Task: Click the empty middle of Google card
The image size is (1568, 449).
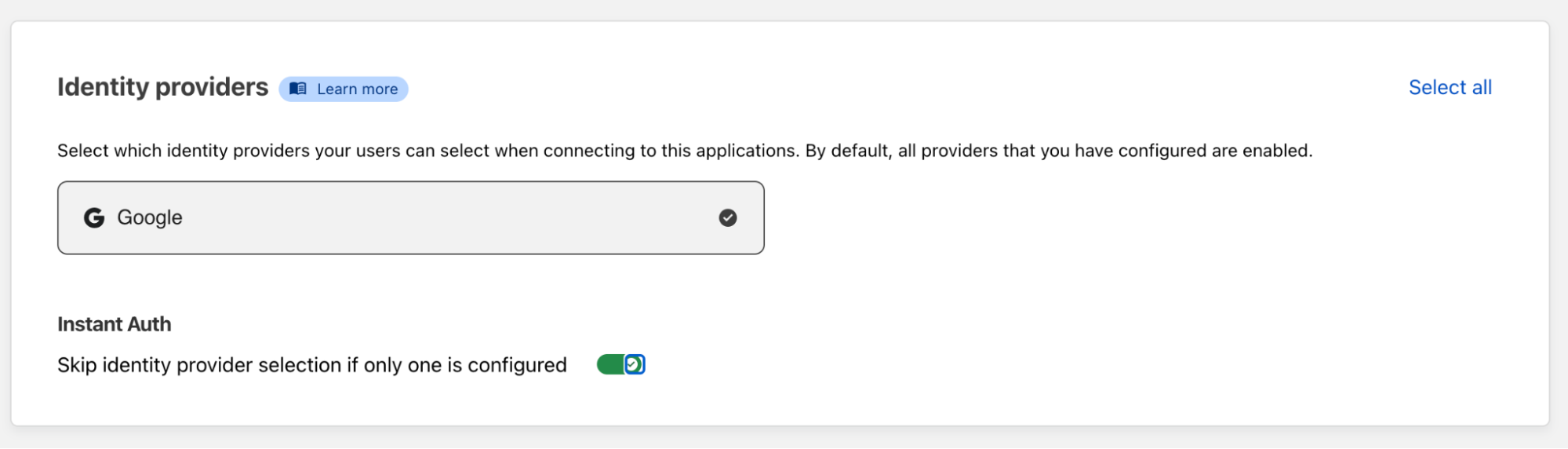Action: [439, 217]
